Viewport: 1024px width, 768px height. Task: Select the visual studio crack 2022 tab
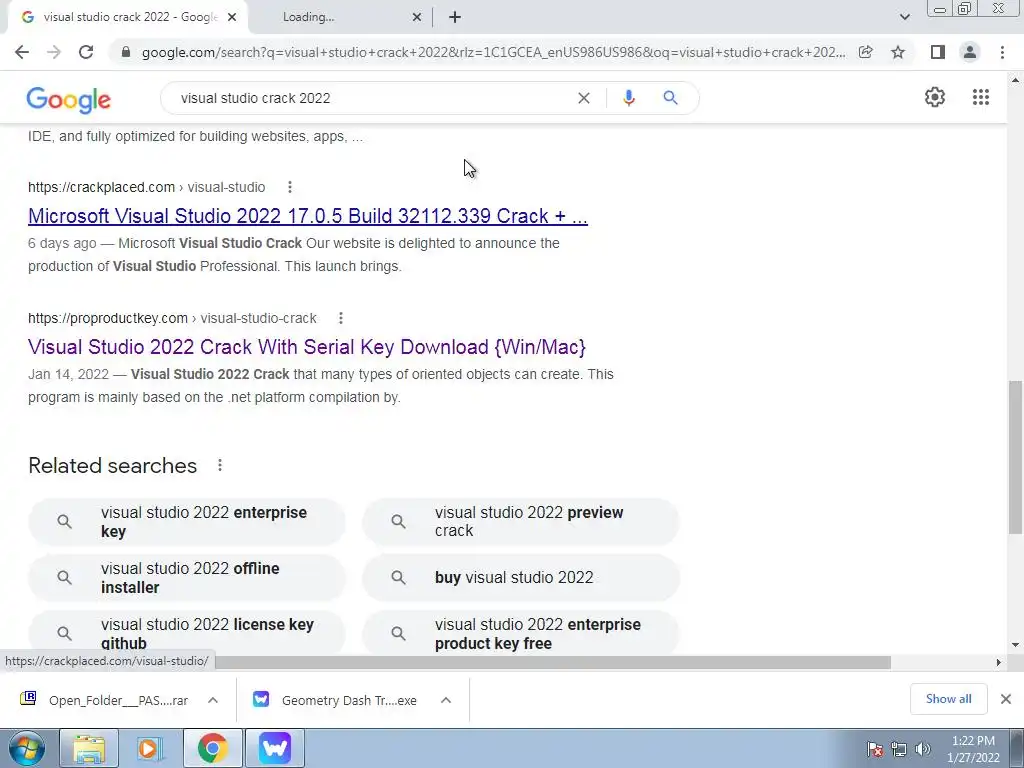click(127, 18)
